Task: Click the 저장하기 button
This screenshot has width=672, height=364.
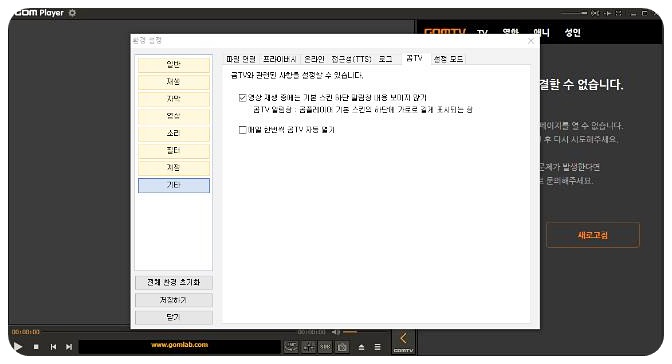Action: coord(174,300)
